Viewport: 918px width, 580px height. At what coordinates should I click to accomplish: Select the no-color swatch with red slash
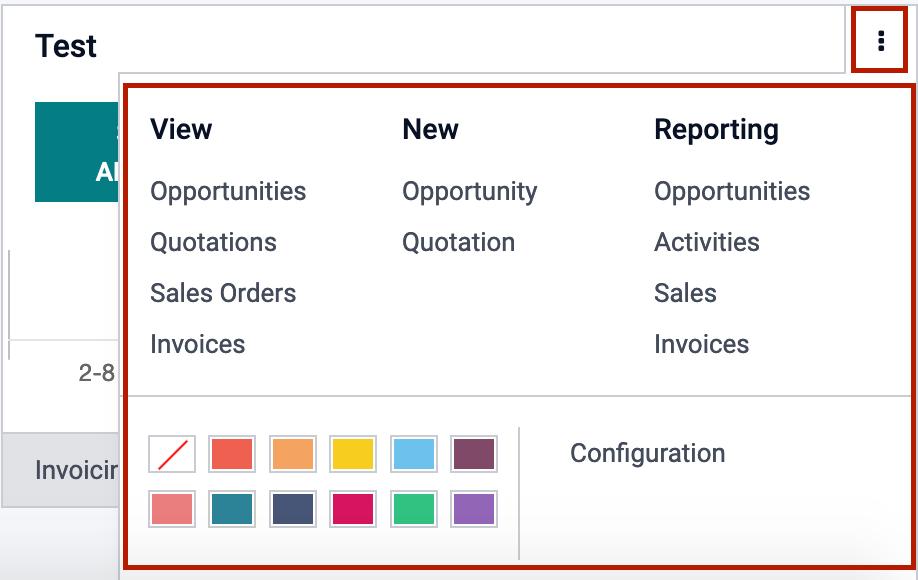click(172, 454)
